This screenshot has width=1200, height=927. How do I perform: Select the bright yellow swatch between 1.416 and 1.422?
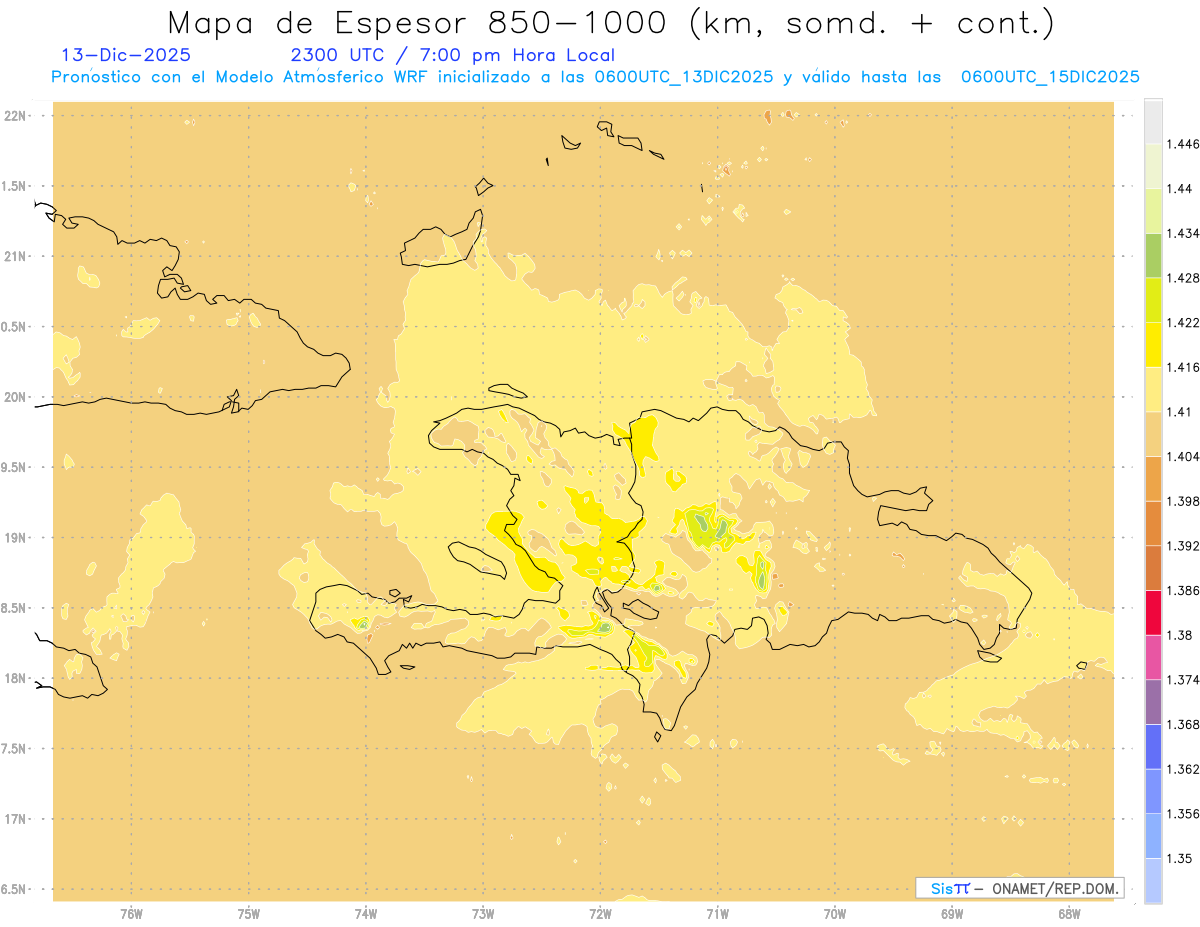click(1153, 345)
